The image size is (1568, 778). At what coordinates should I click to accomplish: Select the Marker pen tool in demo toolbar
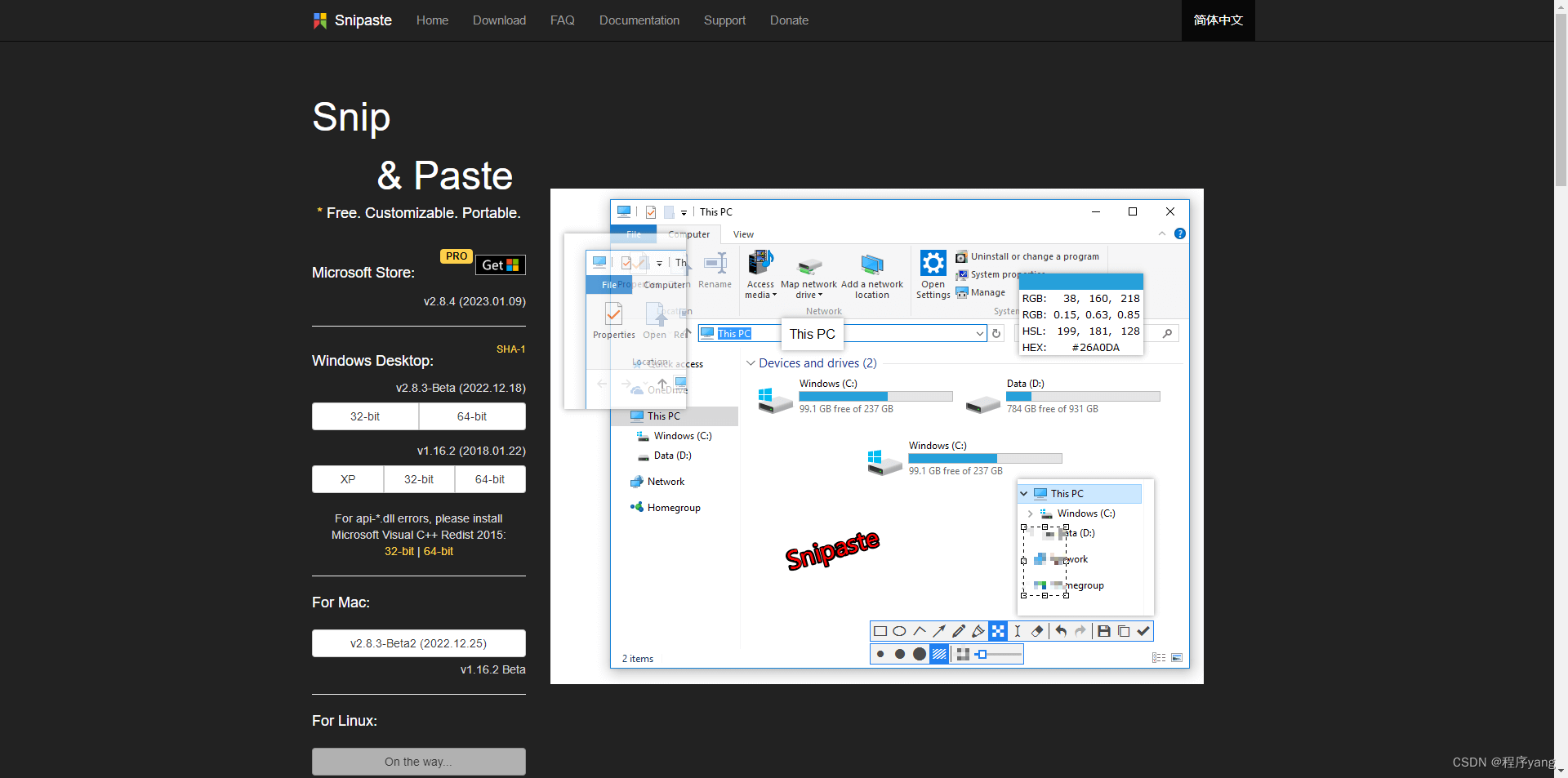(978, 631)
